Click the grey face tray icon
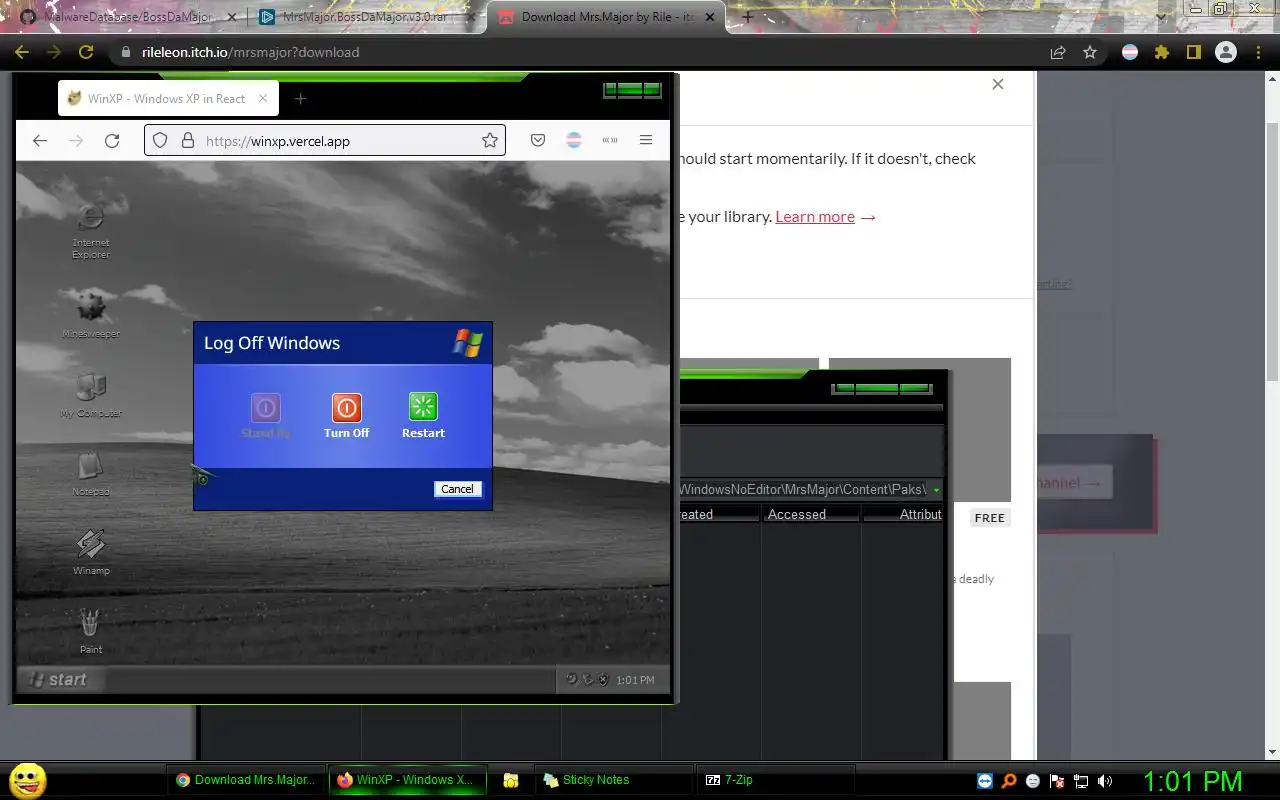 [x=1033, y=781]
